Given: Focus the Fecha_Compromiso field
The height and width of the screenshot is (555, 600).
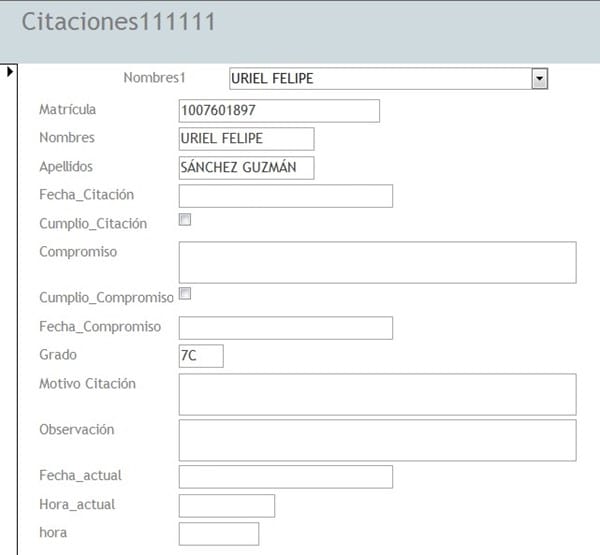Looking at the screenshot, I should [x=285, y=327].
